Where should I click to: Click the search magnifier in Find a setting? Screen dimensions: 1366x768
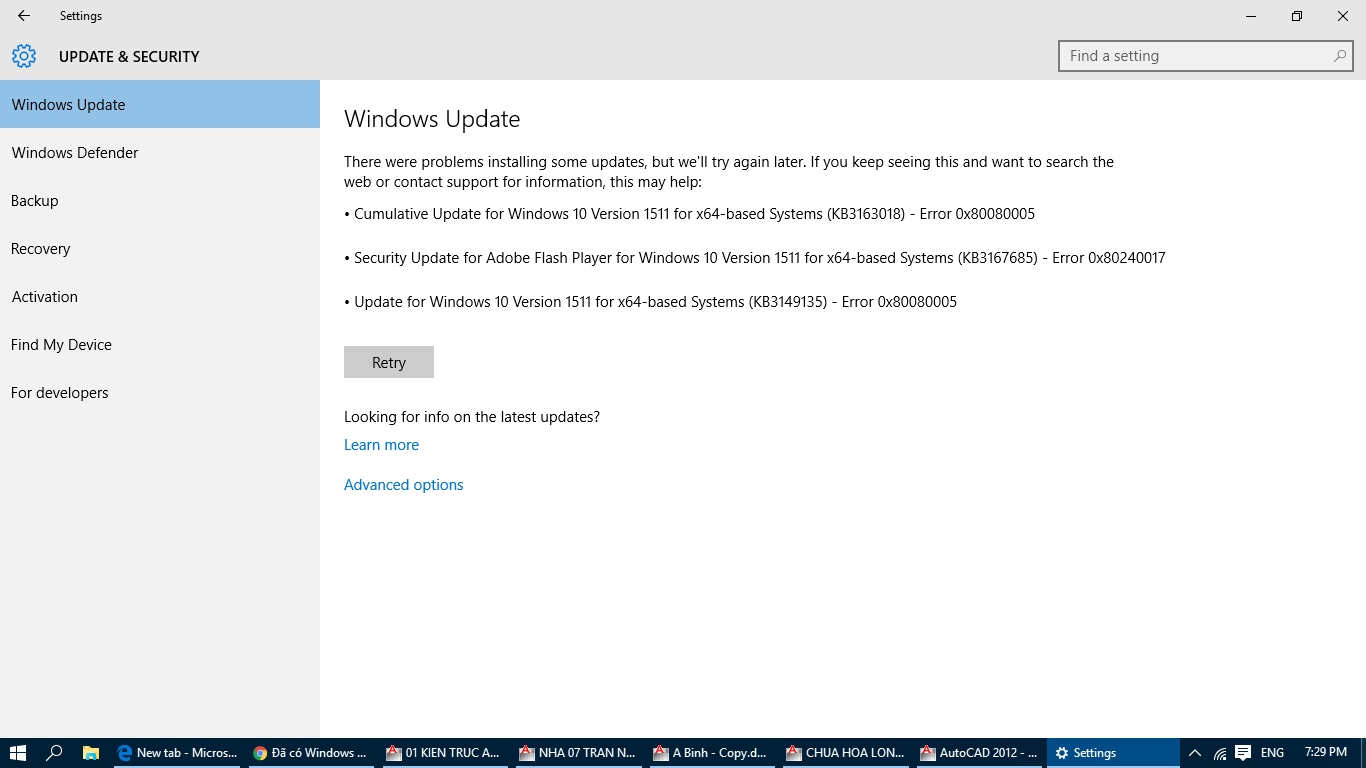point(1339,56)
